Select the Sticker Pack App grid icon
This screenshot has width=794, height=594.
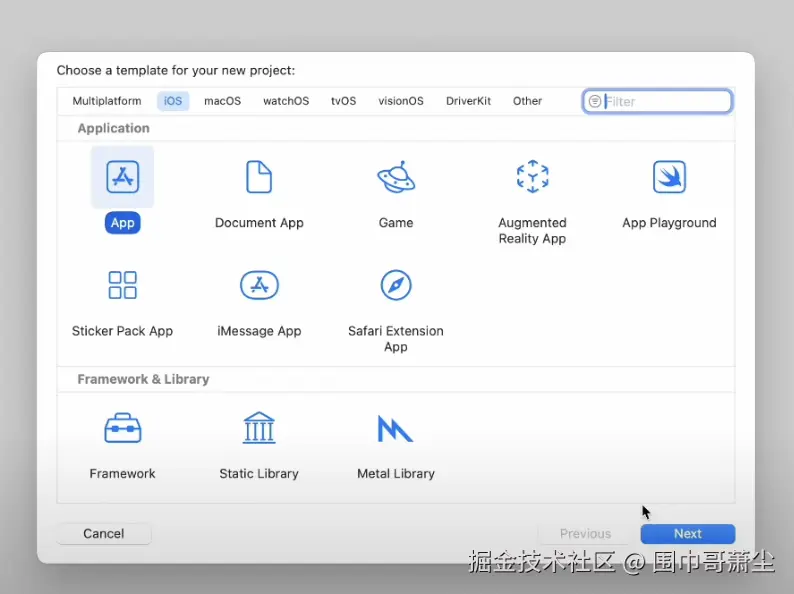point(123,285)
